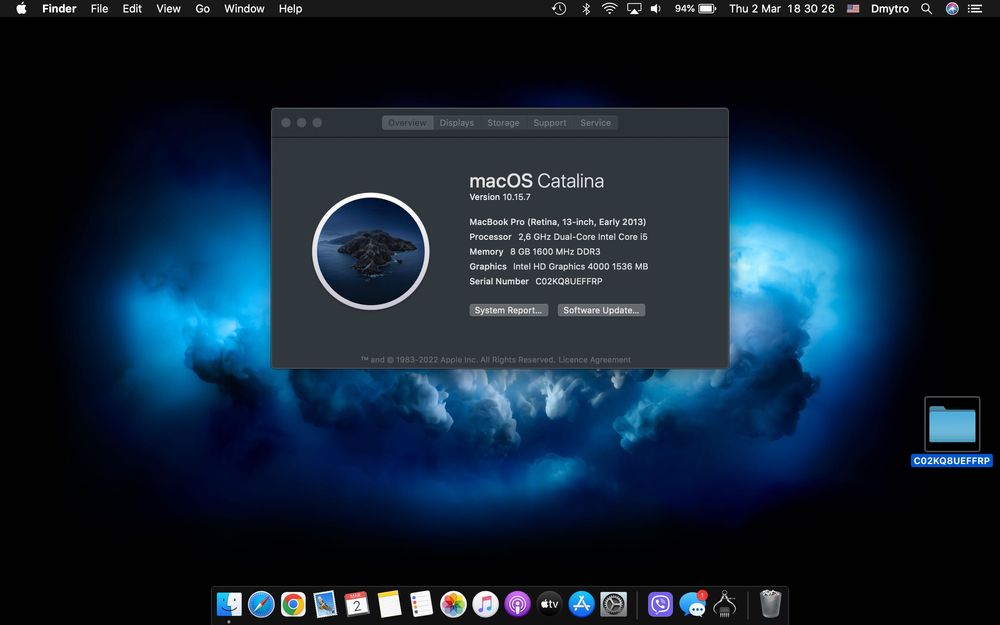
Task: Click the macOS Catalina title text
Action: pos(536,180)
